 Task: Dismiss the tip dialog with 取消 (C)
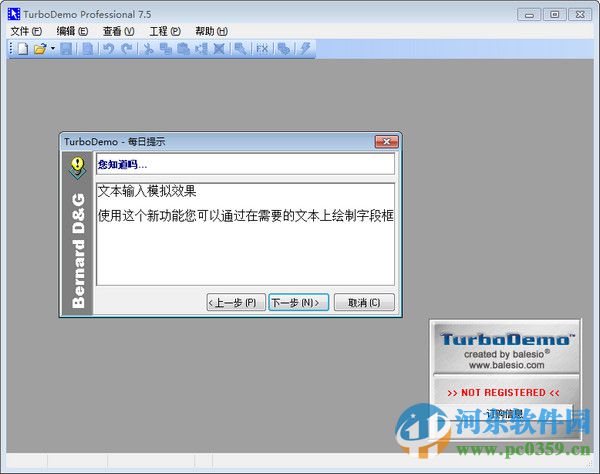364,303
